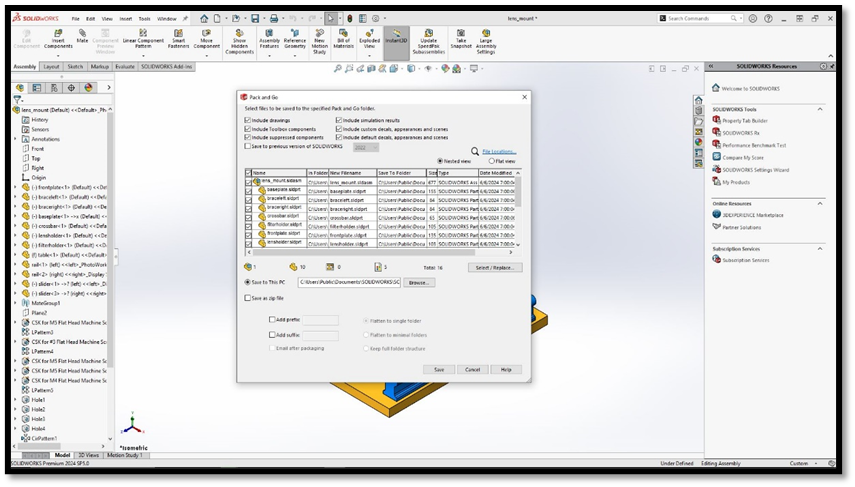855x487 pixels.
Task: Uncheck Include drawings checkbox
Action: (248, 120)
